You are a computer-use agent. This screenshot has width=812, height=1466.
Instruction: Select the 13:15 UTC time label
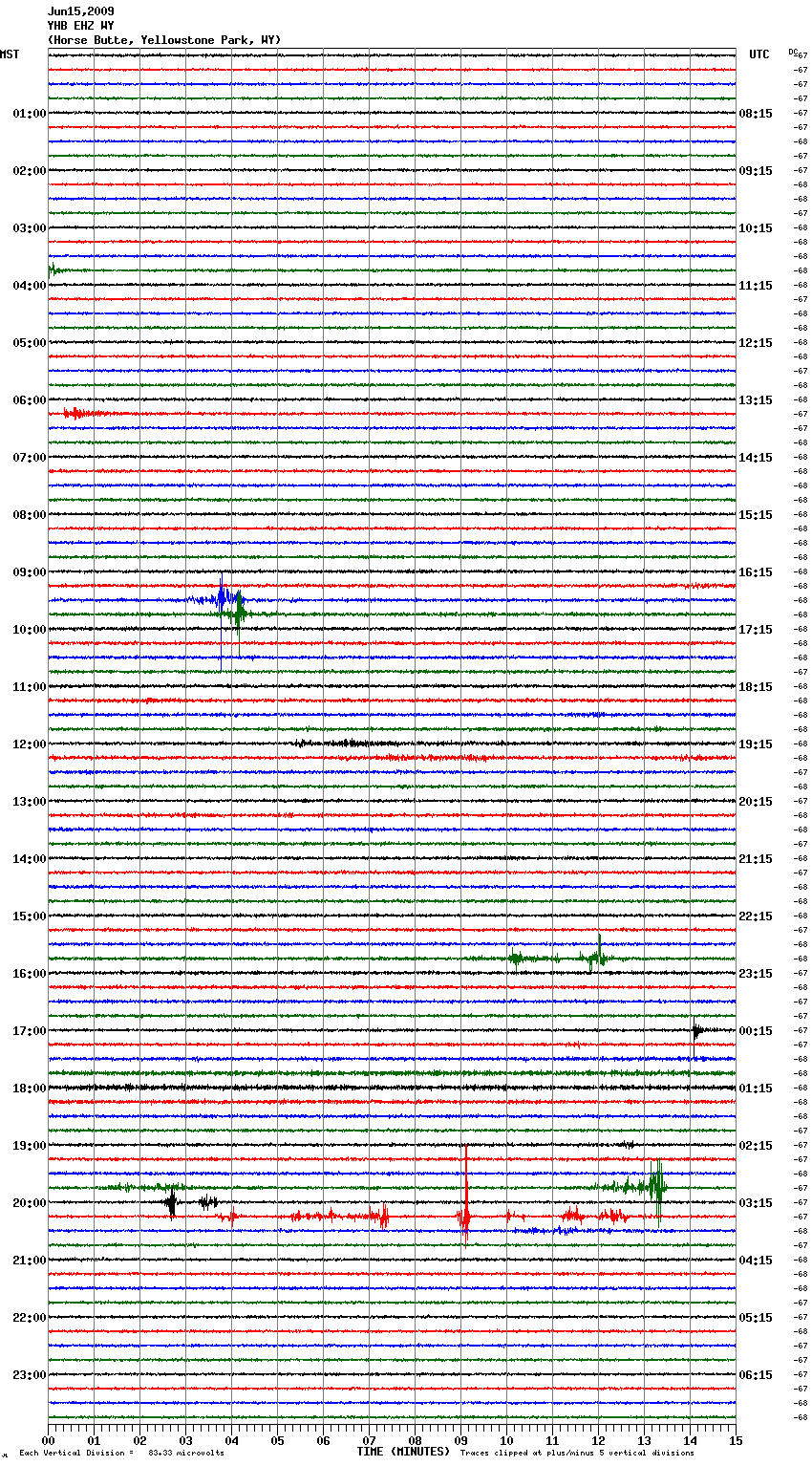tap(756, 400)
